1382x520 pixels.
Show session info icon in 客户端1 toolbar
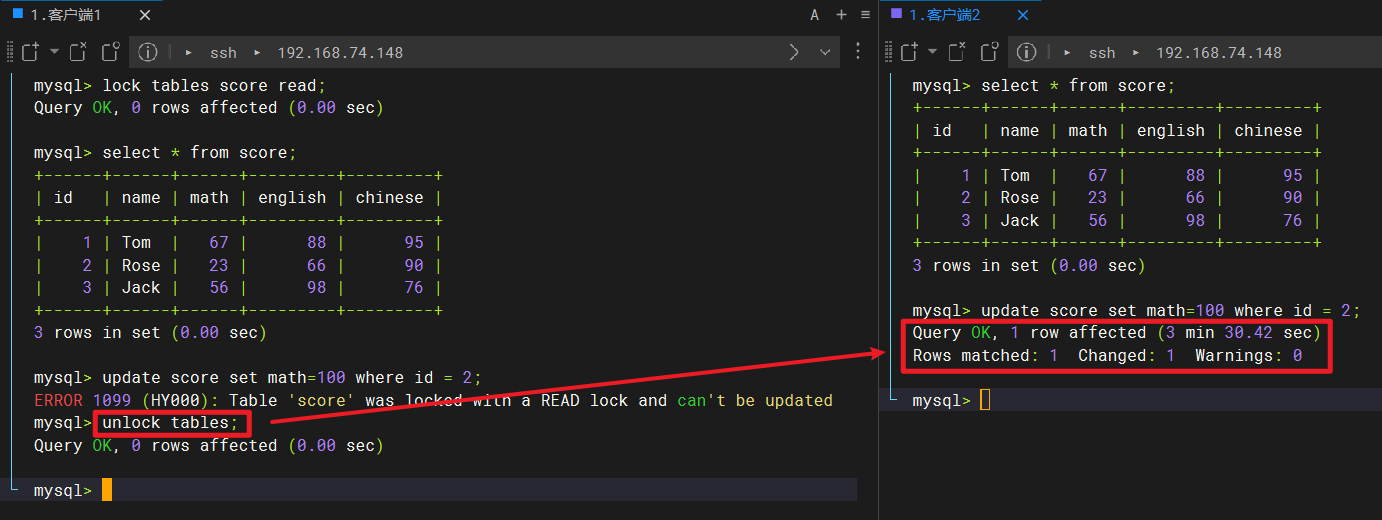pos(148,52)
